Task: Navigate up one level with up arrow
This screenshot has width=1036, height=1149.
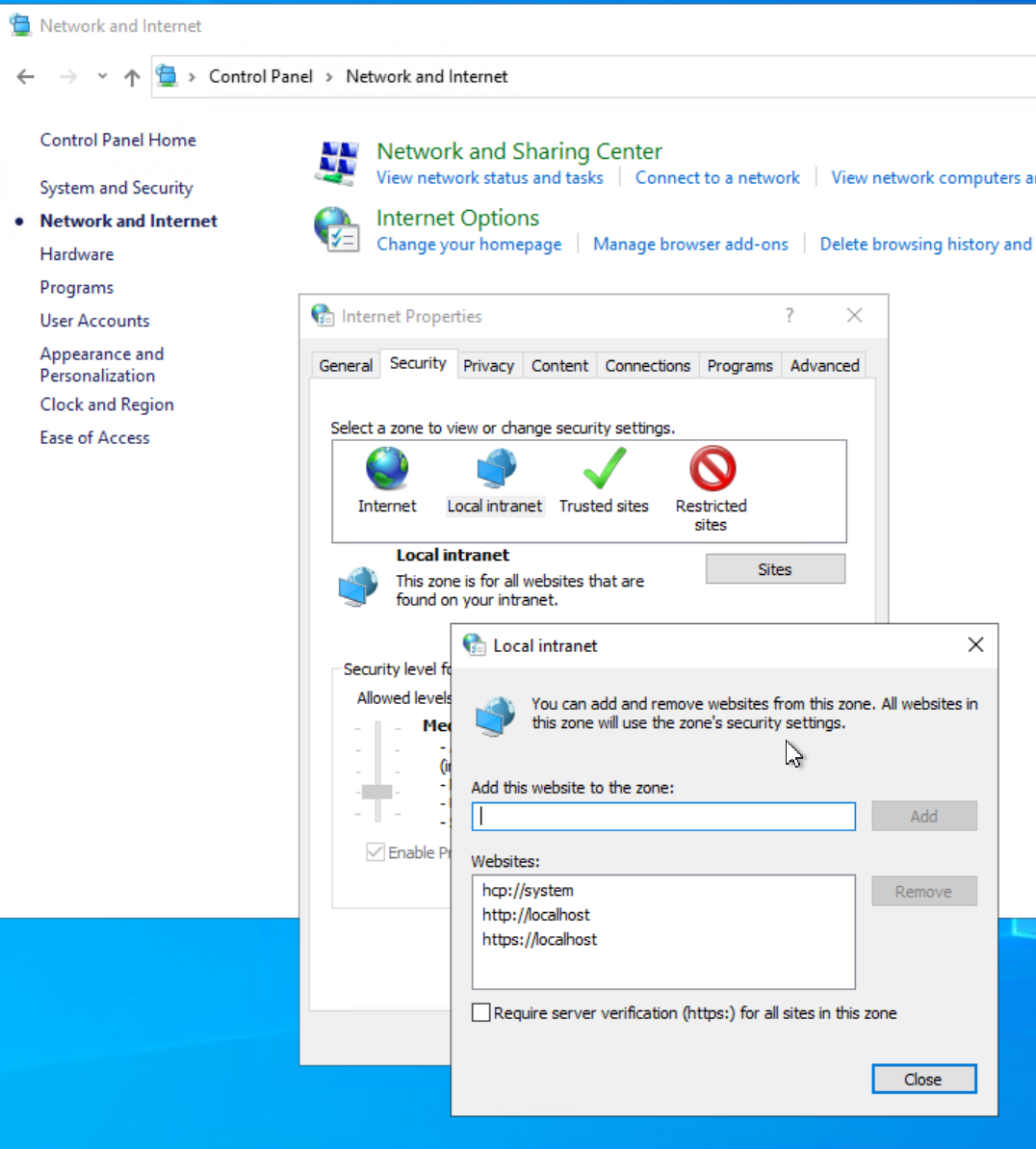Action: [132, 77]
